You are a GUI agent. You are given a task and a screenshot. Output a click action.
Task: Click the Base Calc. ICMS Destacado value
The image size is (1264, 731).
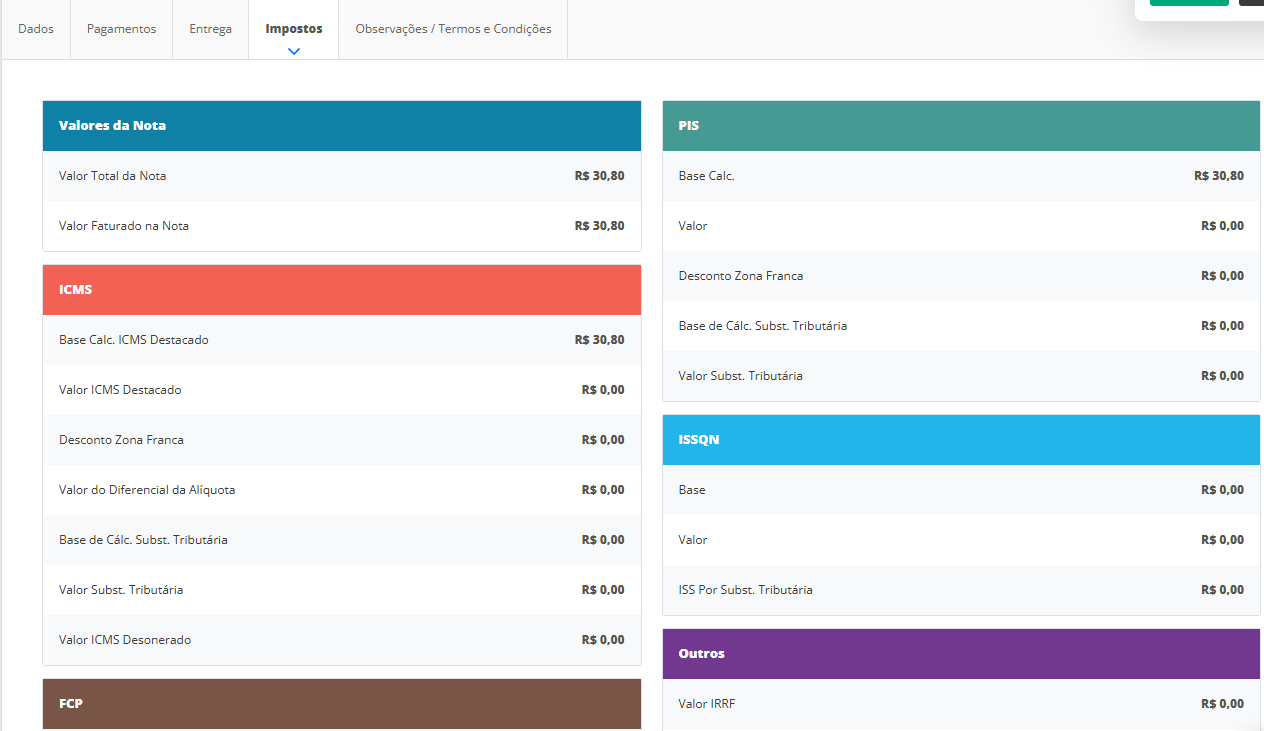pyautogui.click(x=599, y=340)
